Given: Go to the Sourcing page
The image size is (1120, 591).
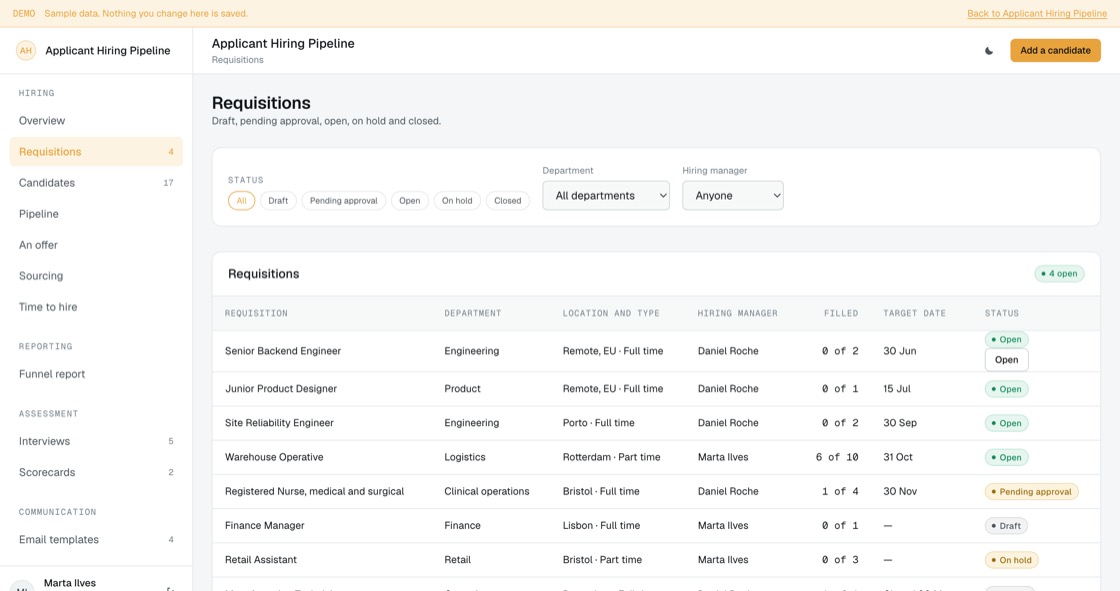Looking at the screenshot, I should 96,276.
